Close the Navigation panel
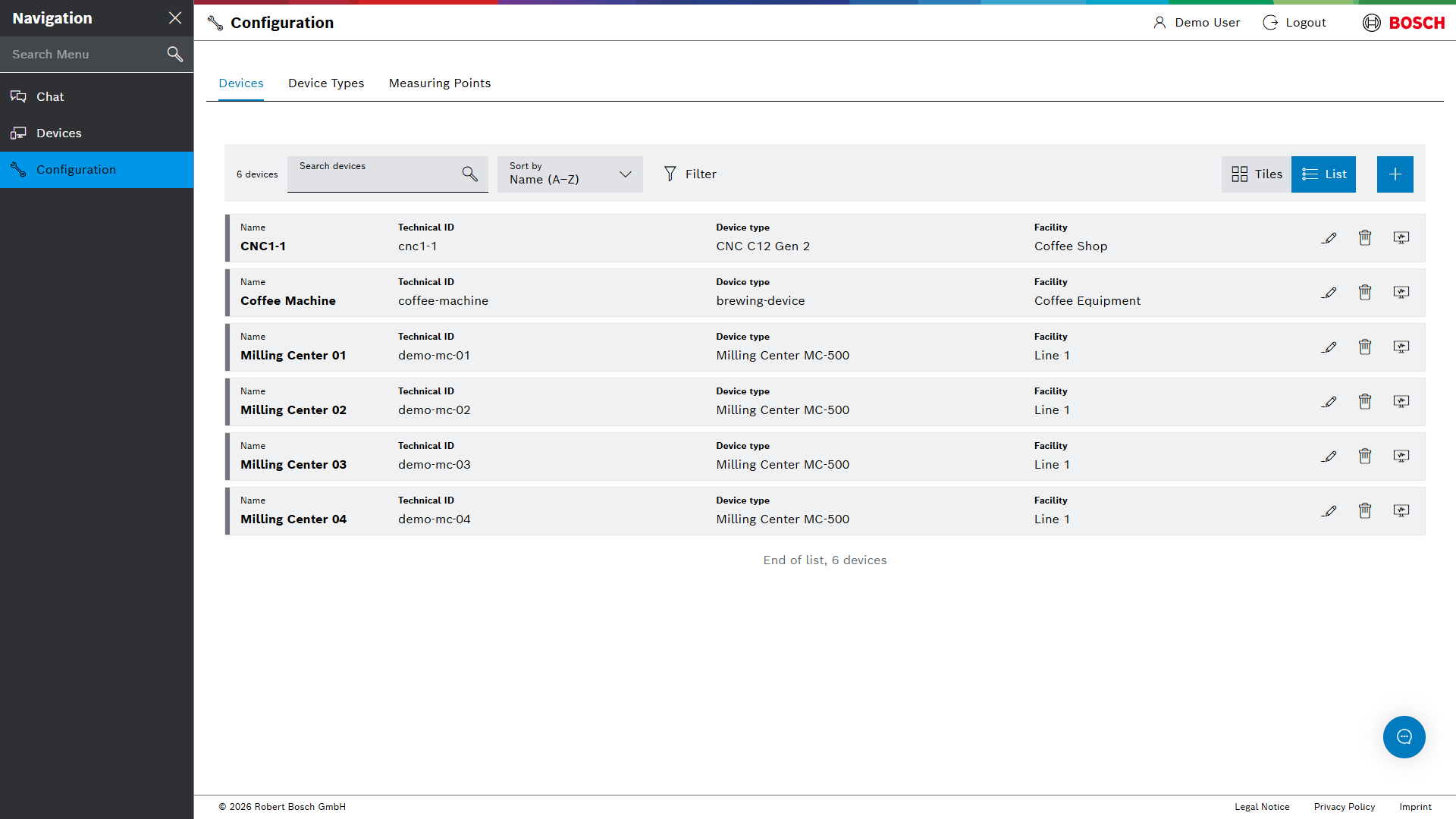The image size is (1456, 819). tap(175, 18)
